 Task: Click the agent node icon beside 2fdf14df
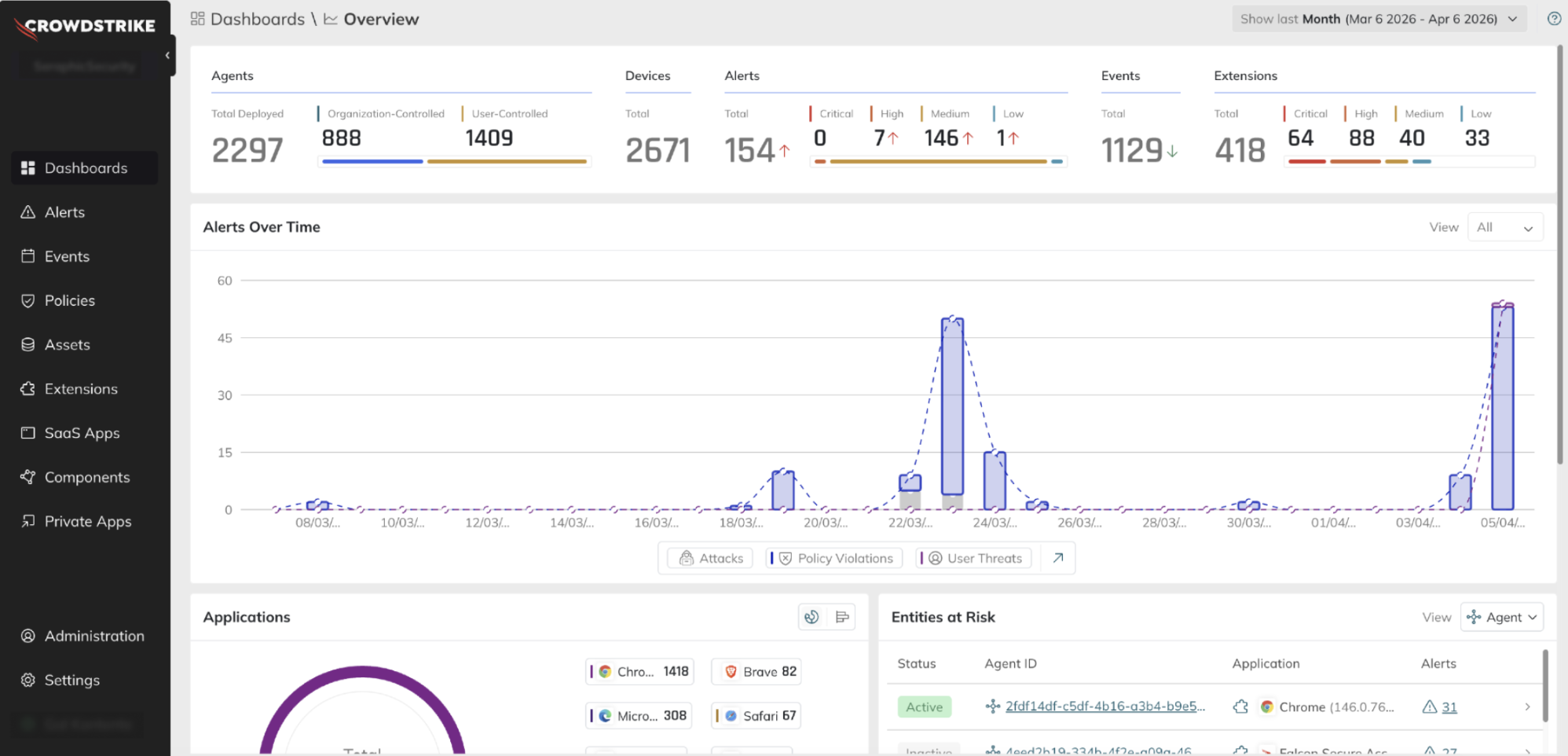coord(993,706)
